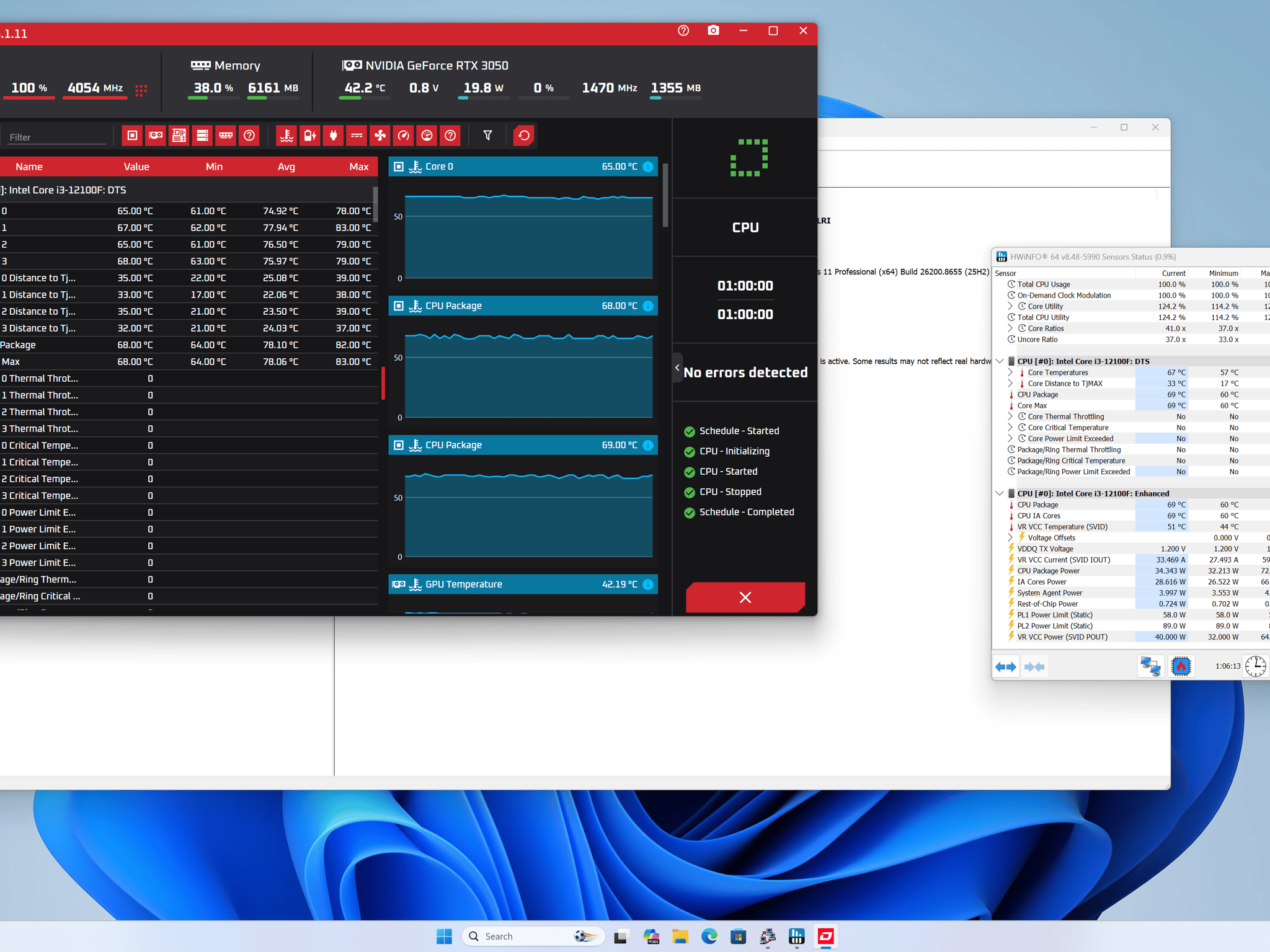Click info icon on 69.00 °C CPU Package graph
This screenshot has width=1270, height=952.
pos(648,446)
